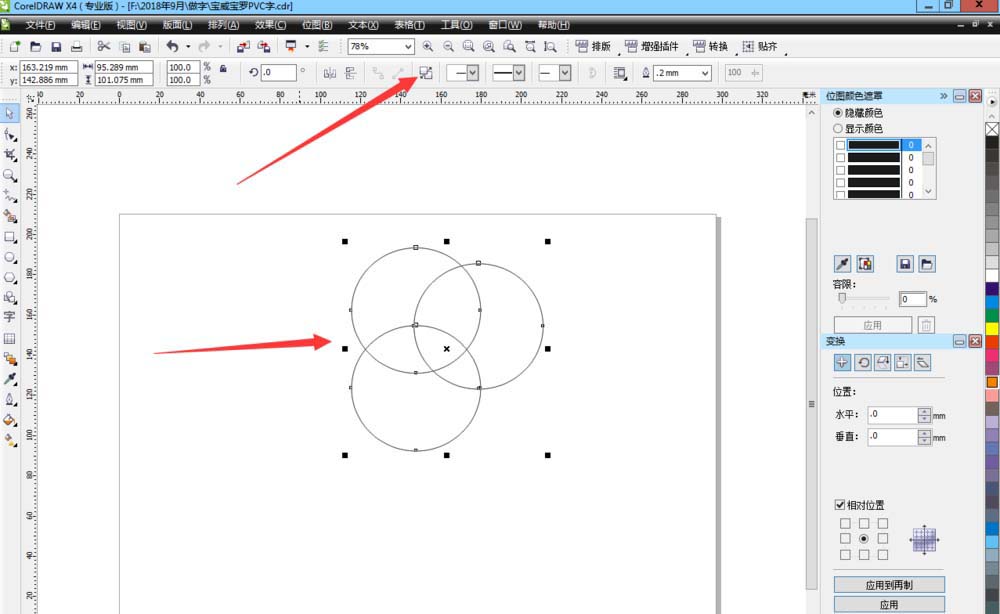Screen dimensions: 1000x614
Task: Select the 显示颜色 radio button
Action: point(838,129)
